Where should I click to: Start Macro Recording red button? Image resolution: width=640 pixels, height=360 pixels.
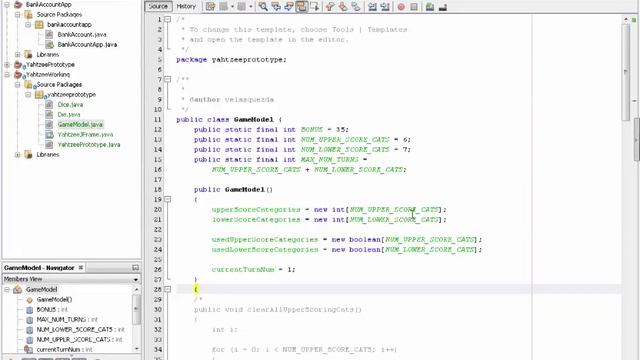401,7
